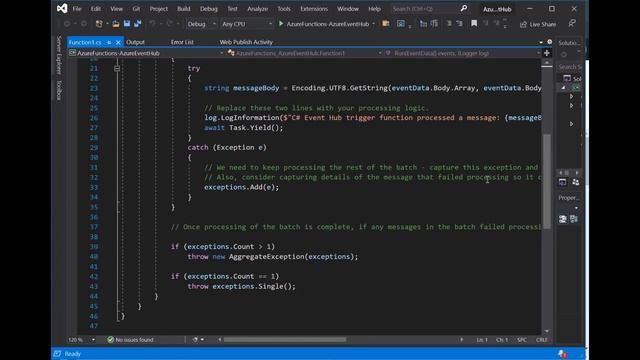The height and width of the screenshot is (360, 640).
Task: Open the tab well settings gear
Action: (x=549, y=42)
